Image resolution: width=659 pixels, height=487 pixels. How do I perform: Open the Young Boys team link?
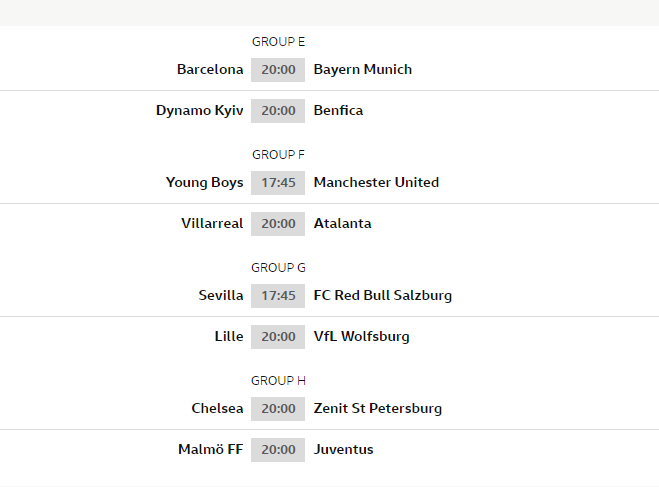(204, 182)
